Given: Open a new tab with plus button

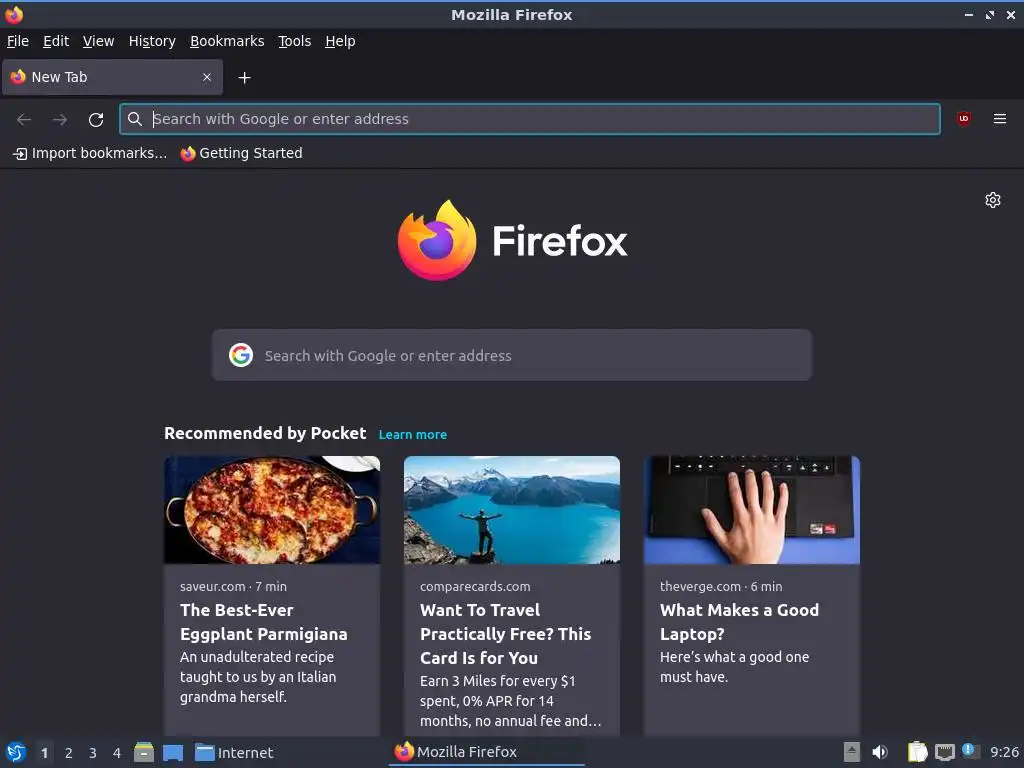Looking at the screenshot, I should click(244, 78).
